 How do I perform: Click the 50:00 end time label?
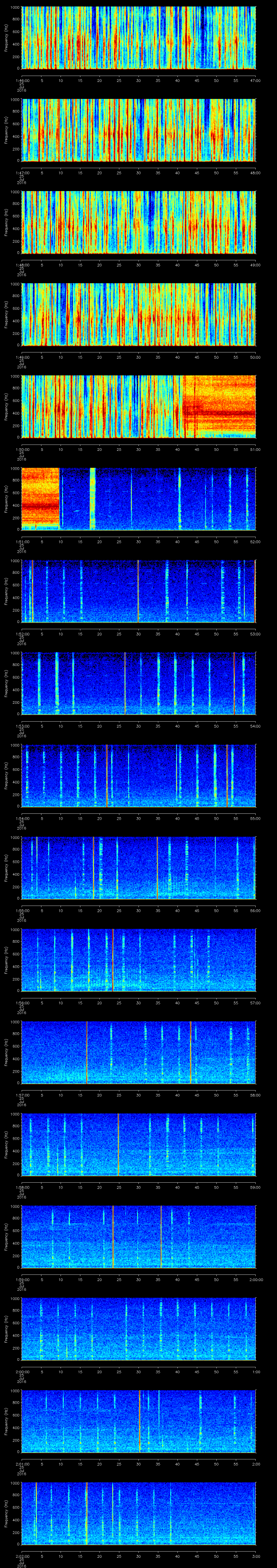(x=256, y=357)
